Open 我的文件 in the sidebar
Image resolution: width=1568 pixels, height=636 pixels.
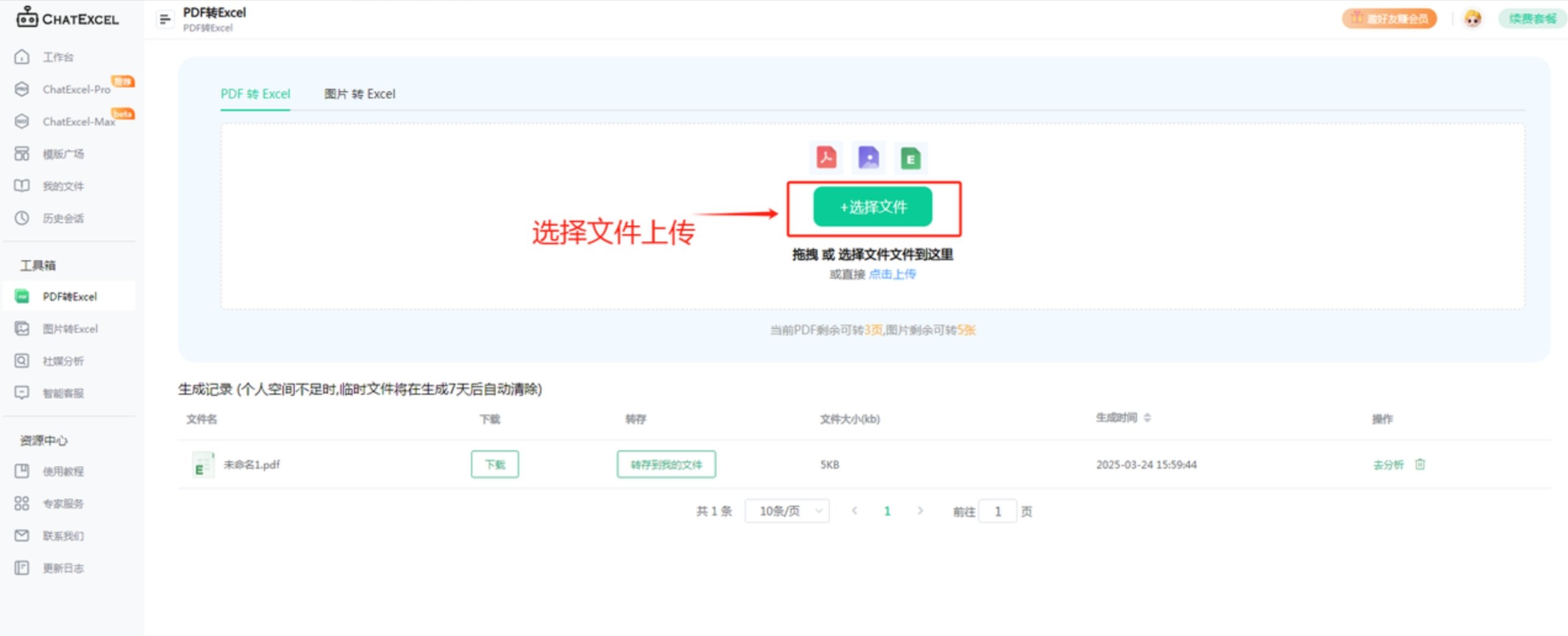pos(63,186)
